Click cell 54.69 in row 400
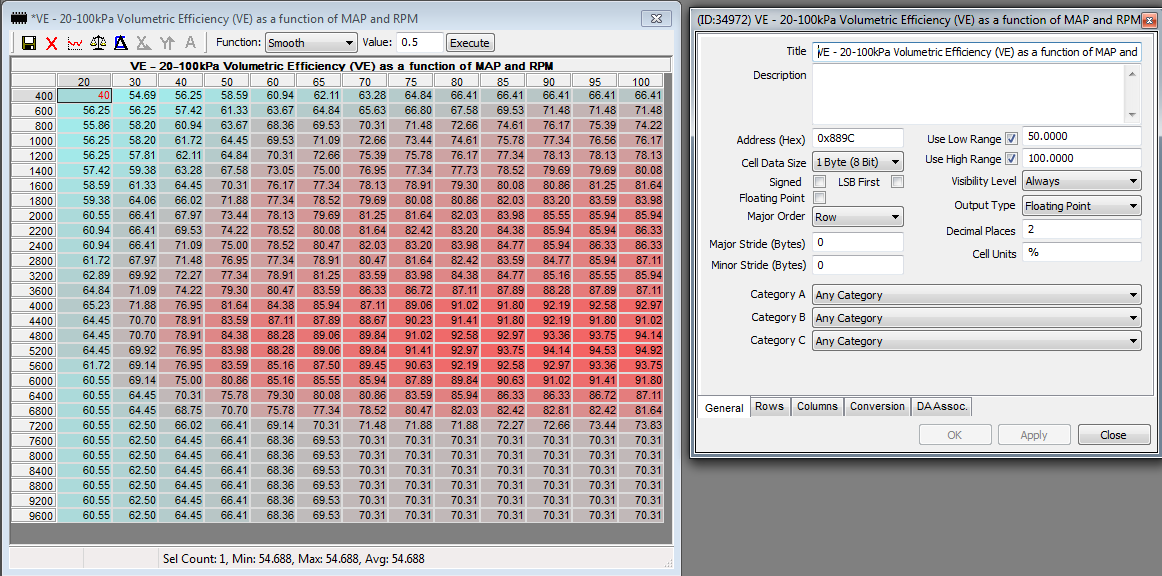Screen dimensions: 1162x576 [136, 95]
